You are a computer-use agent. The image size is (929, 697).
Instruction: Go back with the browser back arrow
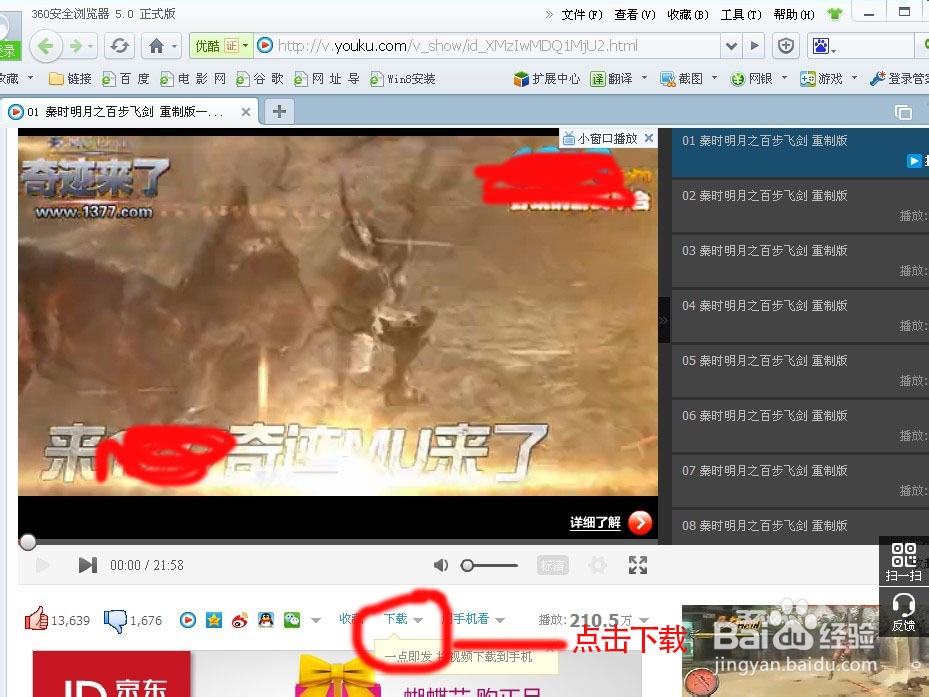[x=46, y=46]
